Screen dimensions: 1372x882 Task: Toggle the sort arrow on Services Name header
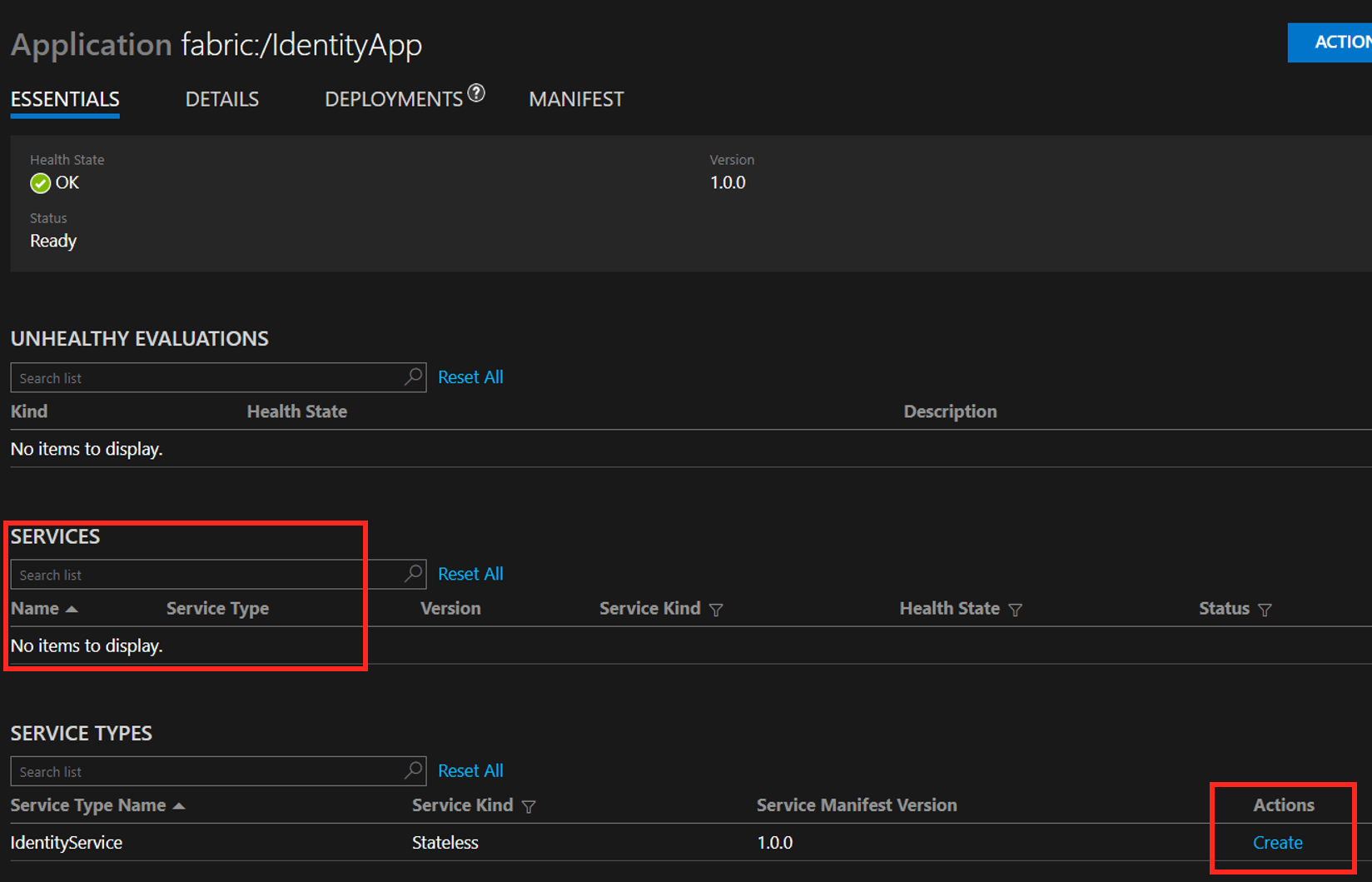point(73,608)
